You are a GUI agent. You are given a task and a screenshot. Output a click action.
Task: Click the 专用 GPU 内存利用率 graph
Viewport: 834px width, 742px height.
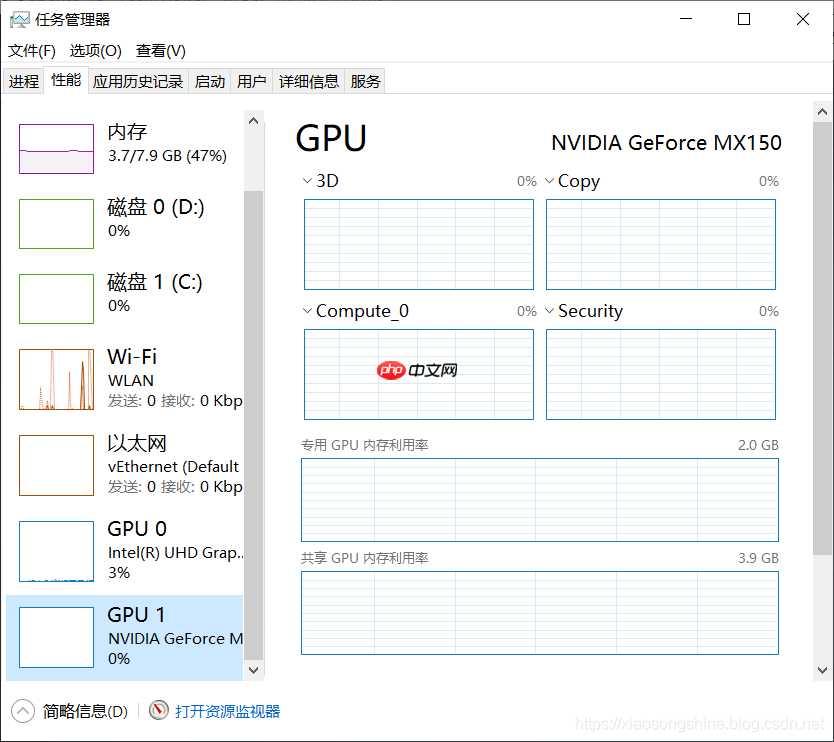click(540, 500)
